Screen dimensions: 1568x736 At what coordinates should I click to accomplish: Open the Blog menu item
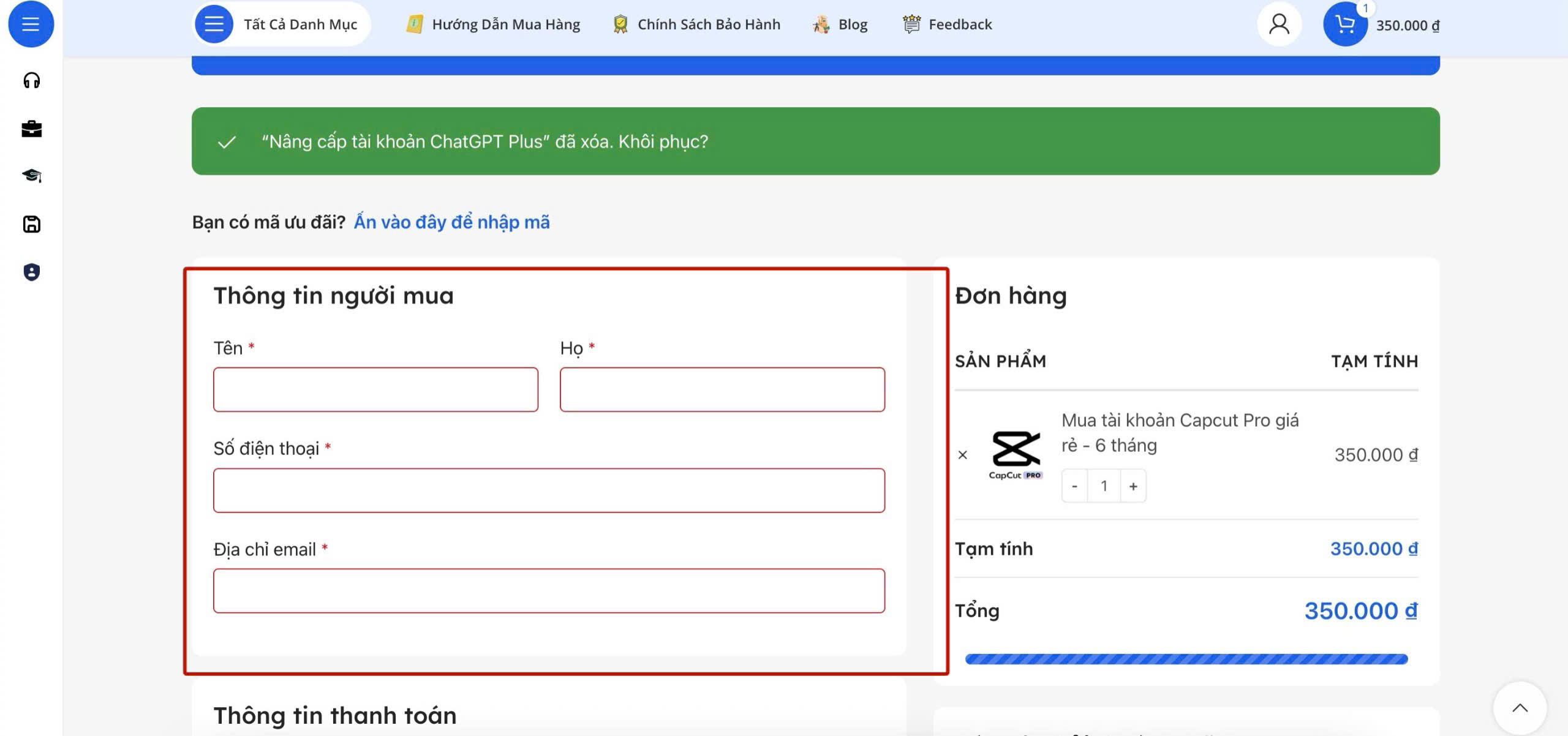(840, 24)
